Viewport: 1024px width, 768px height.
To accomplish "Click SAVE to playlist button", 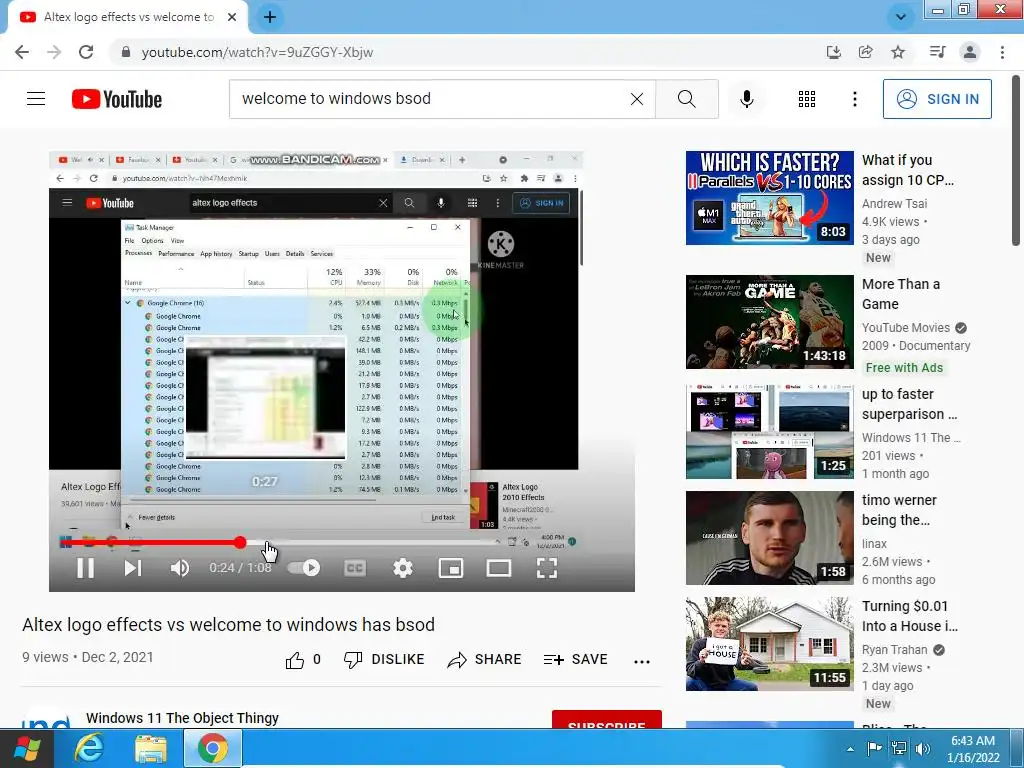I will (x=575, y=660).
